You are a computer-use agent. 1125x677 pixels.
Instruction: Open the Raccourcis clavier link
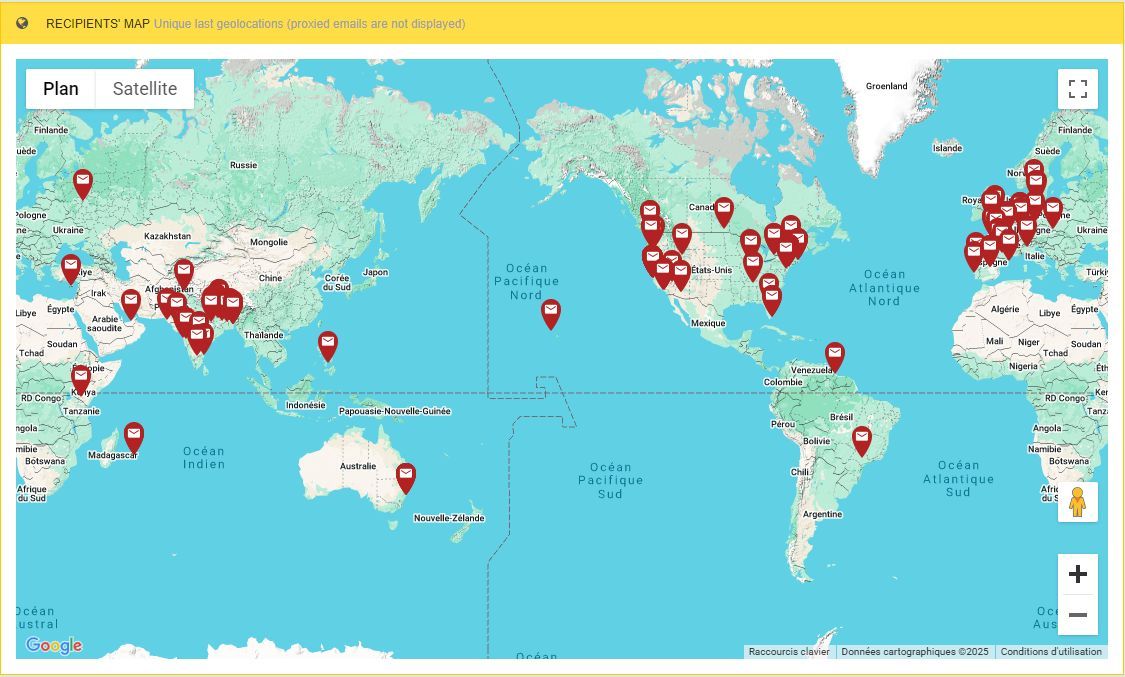click(789, 651)
